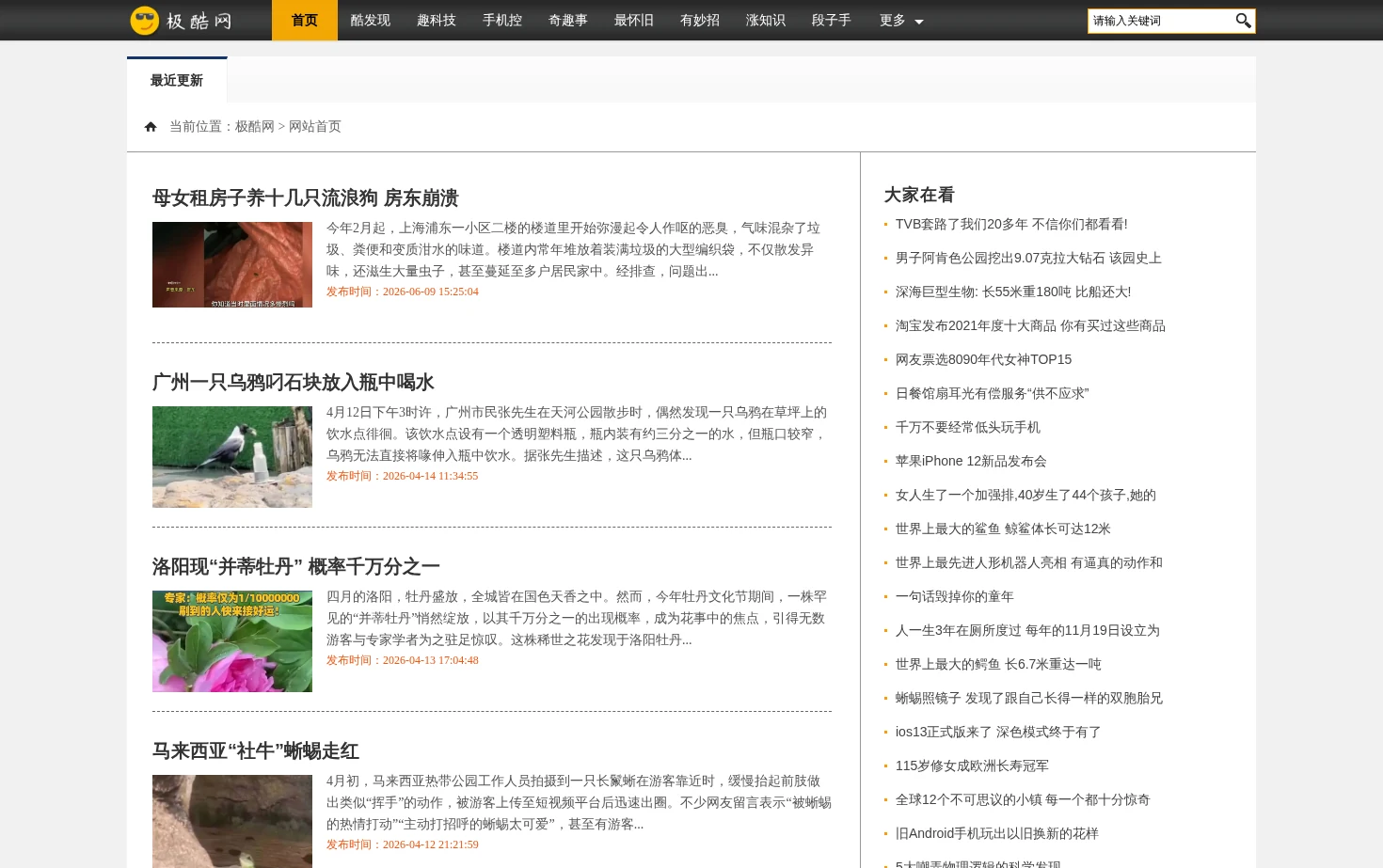Open ios13正式版来了 深色模式 link
This screenshot has width=1383, height=868.
(x=998, y=732)
